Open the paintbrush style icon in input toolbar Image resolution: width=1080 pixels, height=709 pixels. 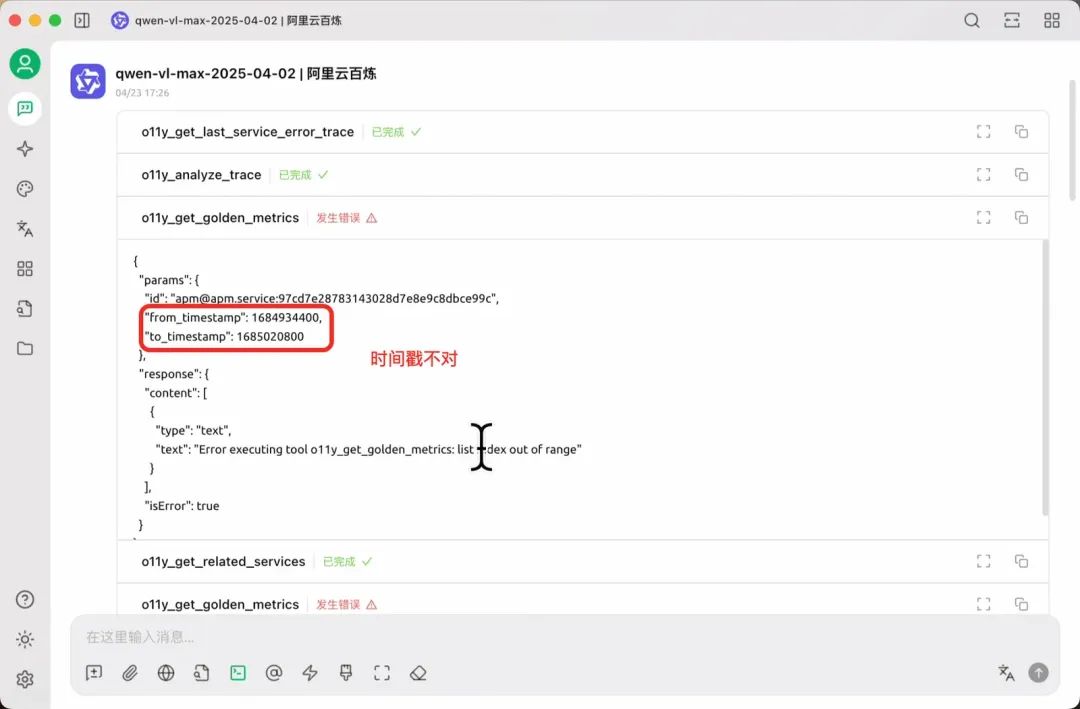click(x=345, y=673)
